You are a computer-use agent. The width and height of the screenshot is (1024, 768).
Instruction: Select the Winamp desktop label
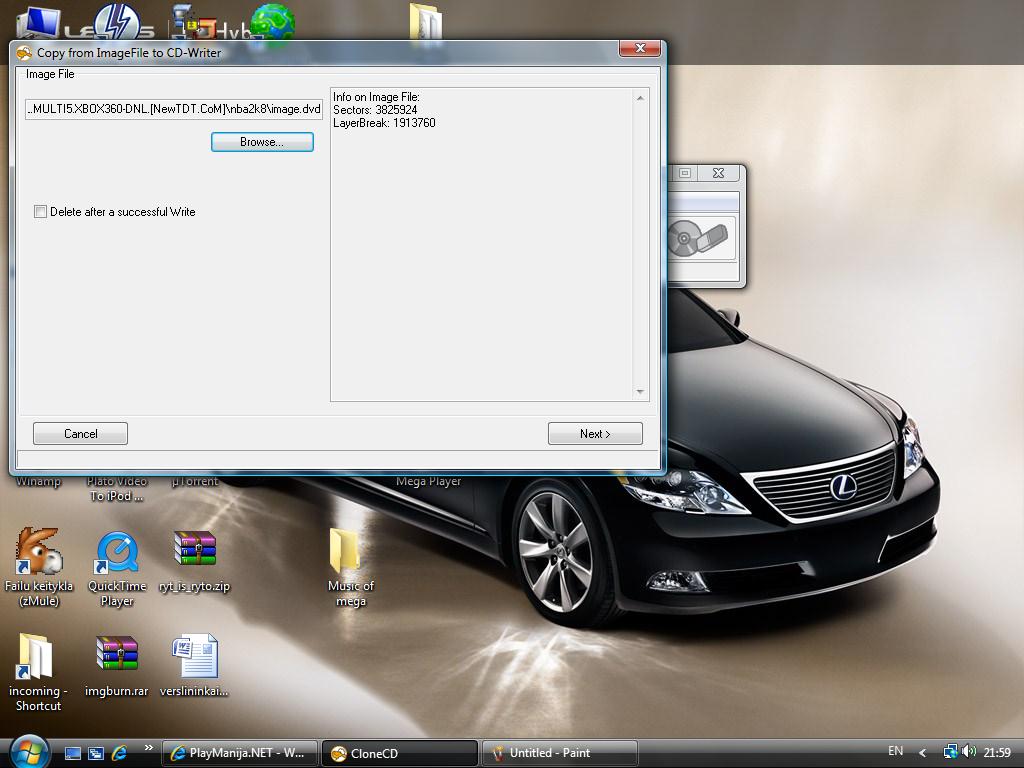pyautogui.click(x=38, y=481)
